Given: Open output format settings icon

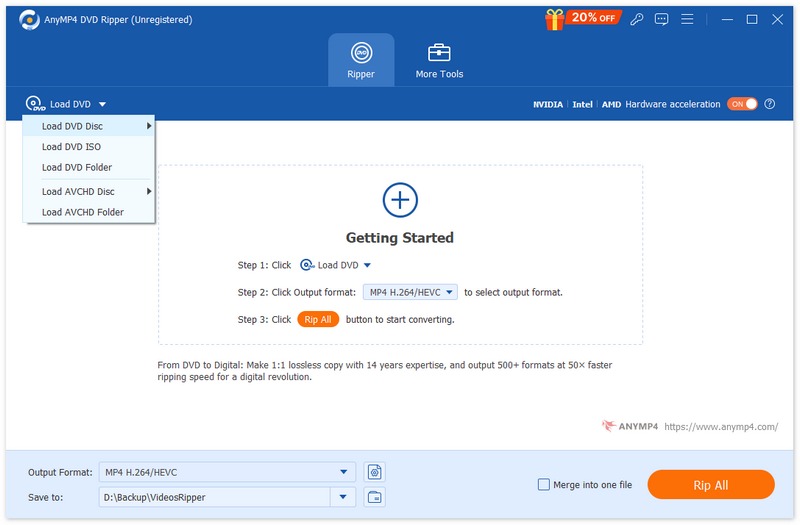Looking at the screenshot, I should [x=375, y=472].
